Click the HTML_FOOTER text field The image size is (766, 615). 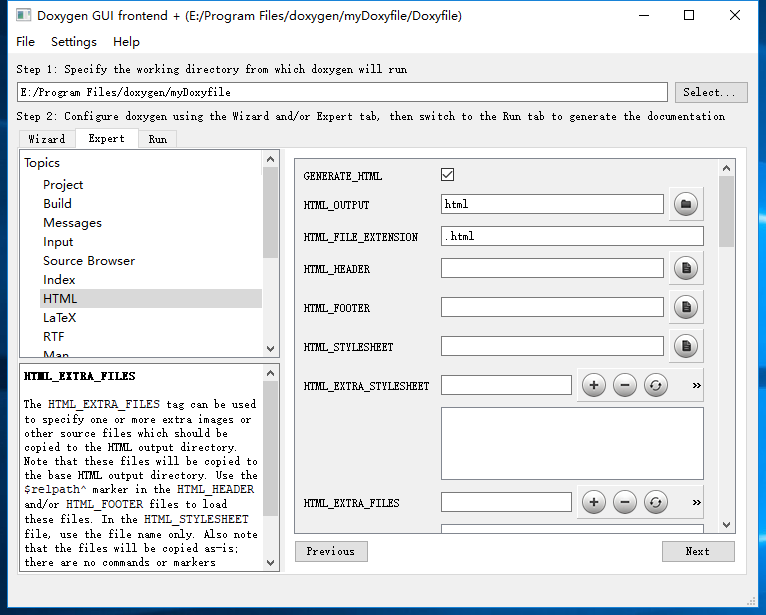pyautogui.click(x=552, y=307)
